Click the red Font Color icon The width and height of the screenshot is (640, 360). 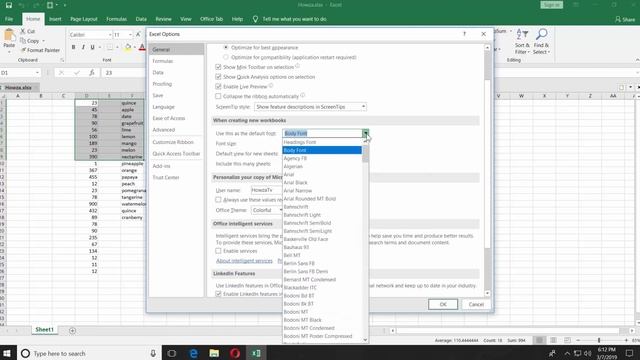142,47
